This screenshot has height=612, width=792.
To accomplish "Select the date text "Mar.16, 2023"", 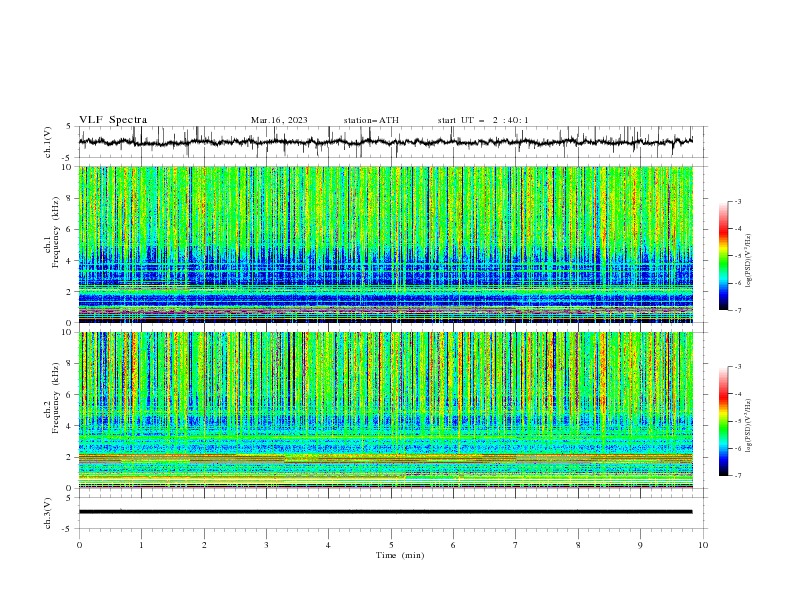I will (x=279, y=120).
